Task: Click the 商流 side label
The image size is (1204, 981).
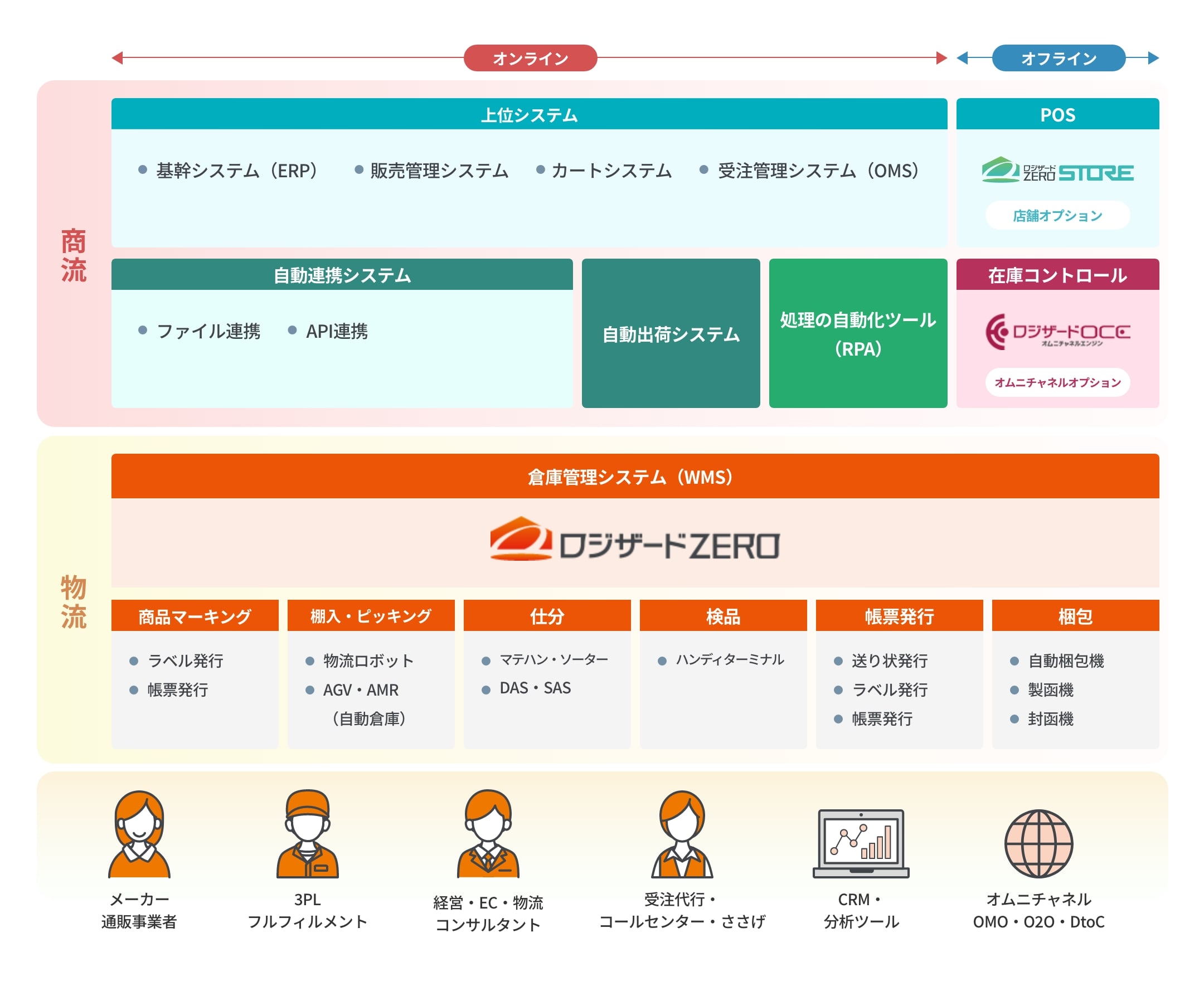Action: tap(74, 255)
